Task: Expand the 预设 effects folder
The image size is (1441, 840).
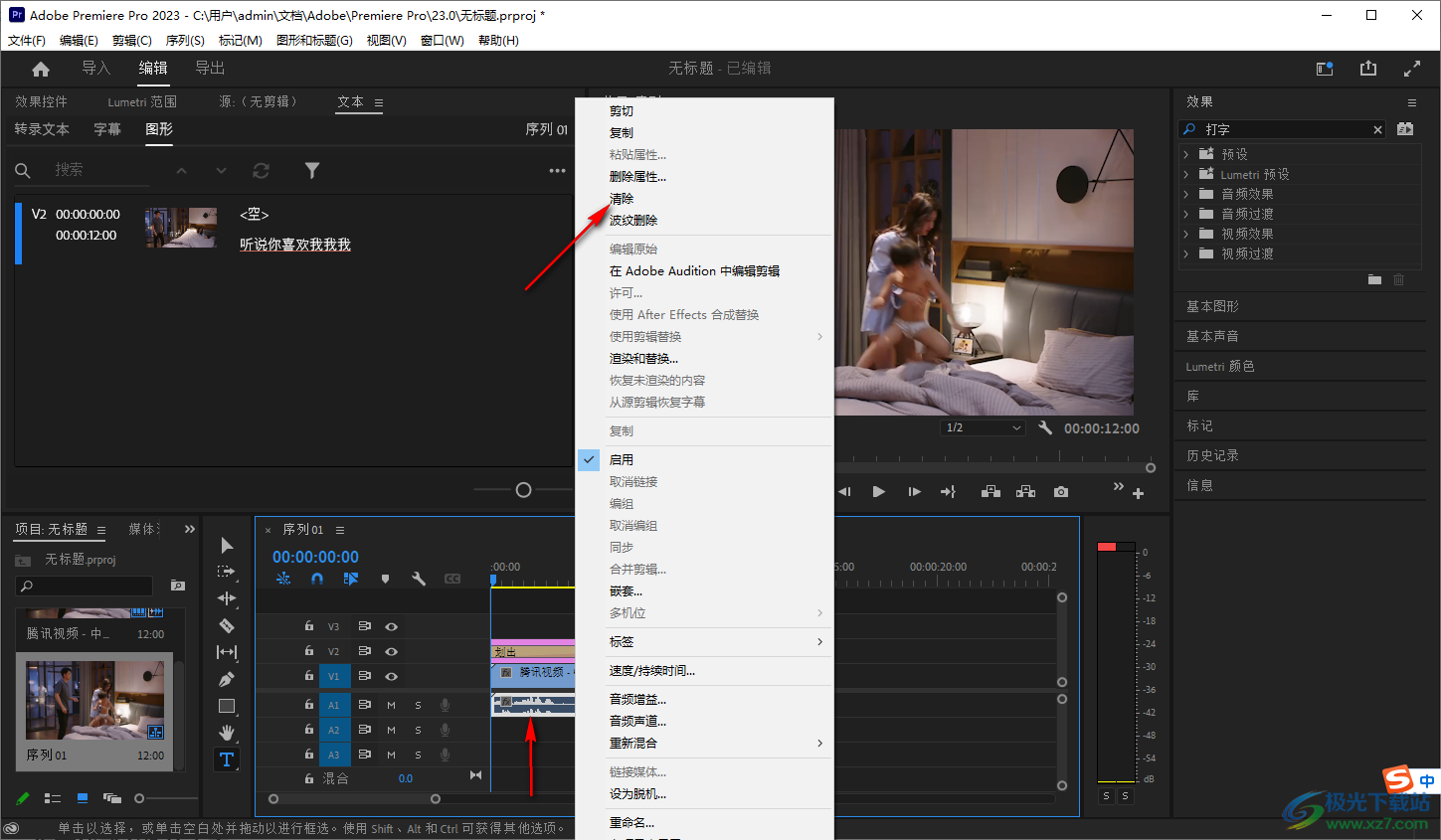Action: 1186,154
